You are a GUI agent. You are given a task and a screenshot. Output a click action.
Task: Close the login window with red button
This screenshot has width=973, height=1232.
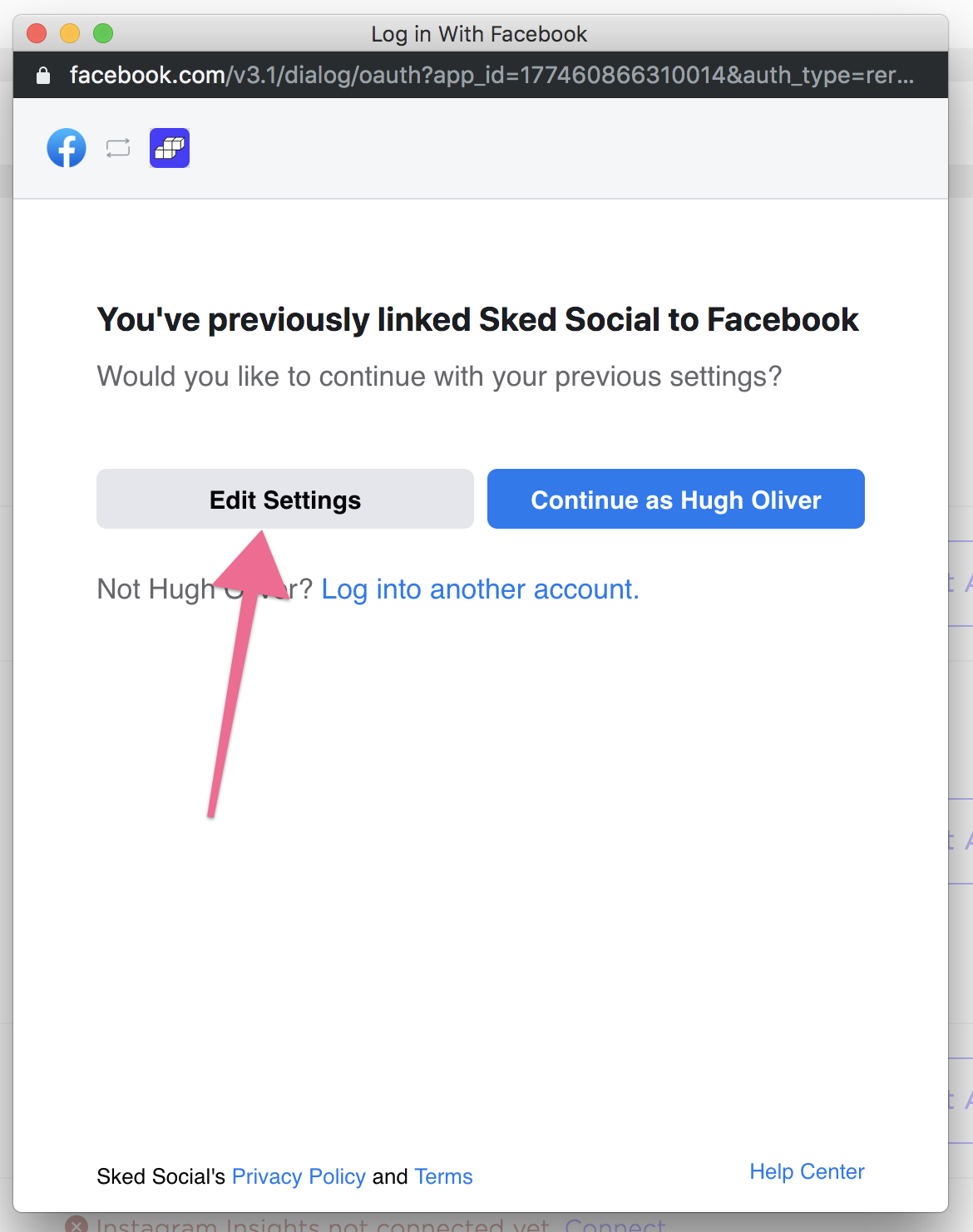click(x=37, y=33)
